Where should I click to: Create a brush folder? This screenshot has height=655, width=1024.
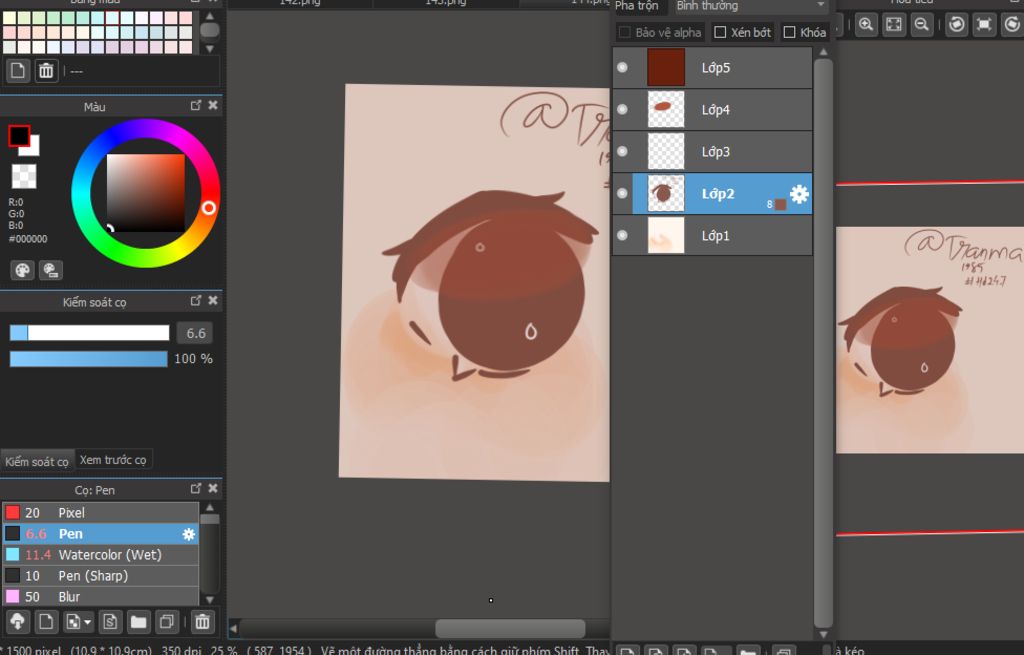pos(138,621)
